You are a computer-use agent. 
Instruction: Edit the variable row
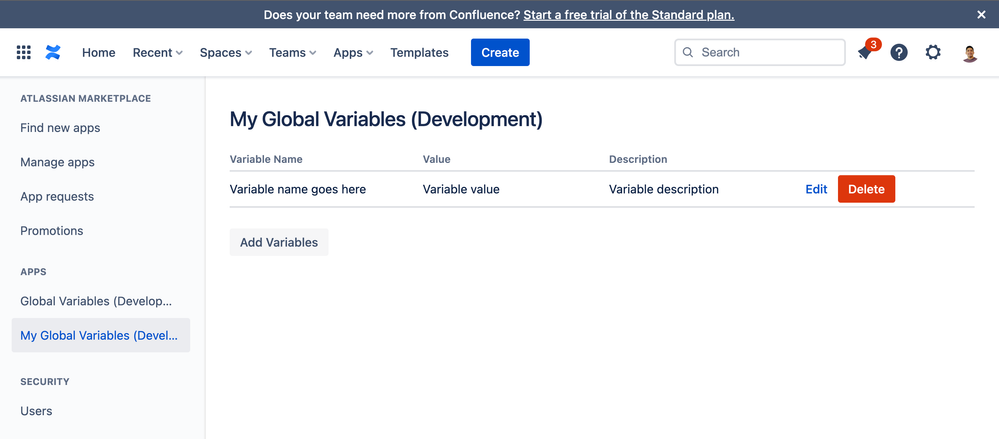(816, 189)
